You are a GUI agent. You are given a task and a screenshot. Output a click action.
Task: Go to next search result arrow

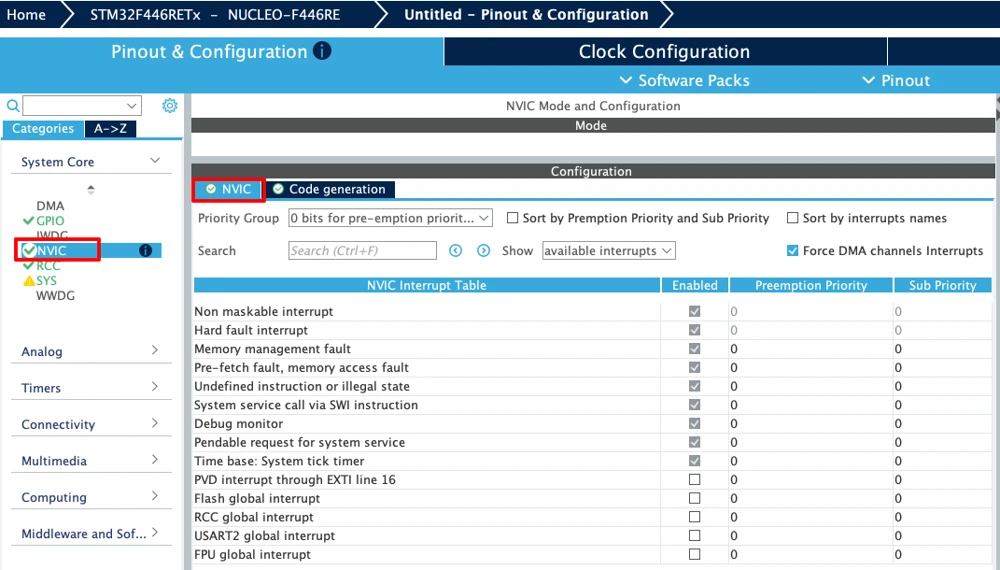click(483, 251)
